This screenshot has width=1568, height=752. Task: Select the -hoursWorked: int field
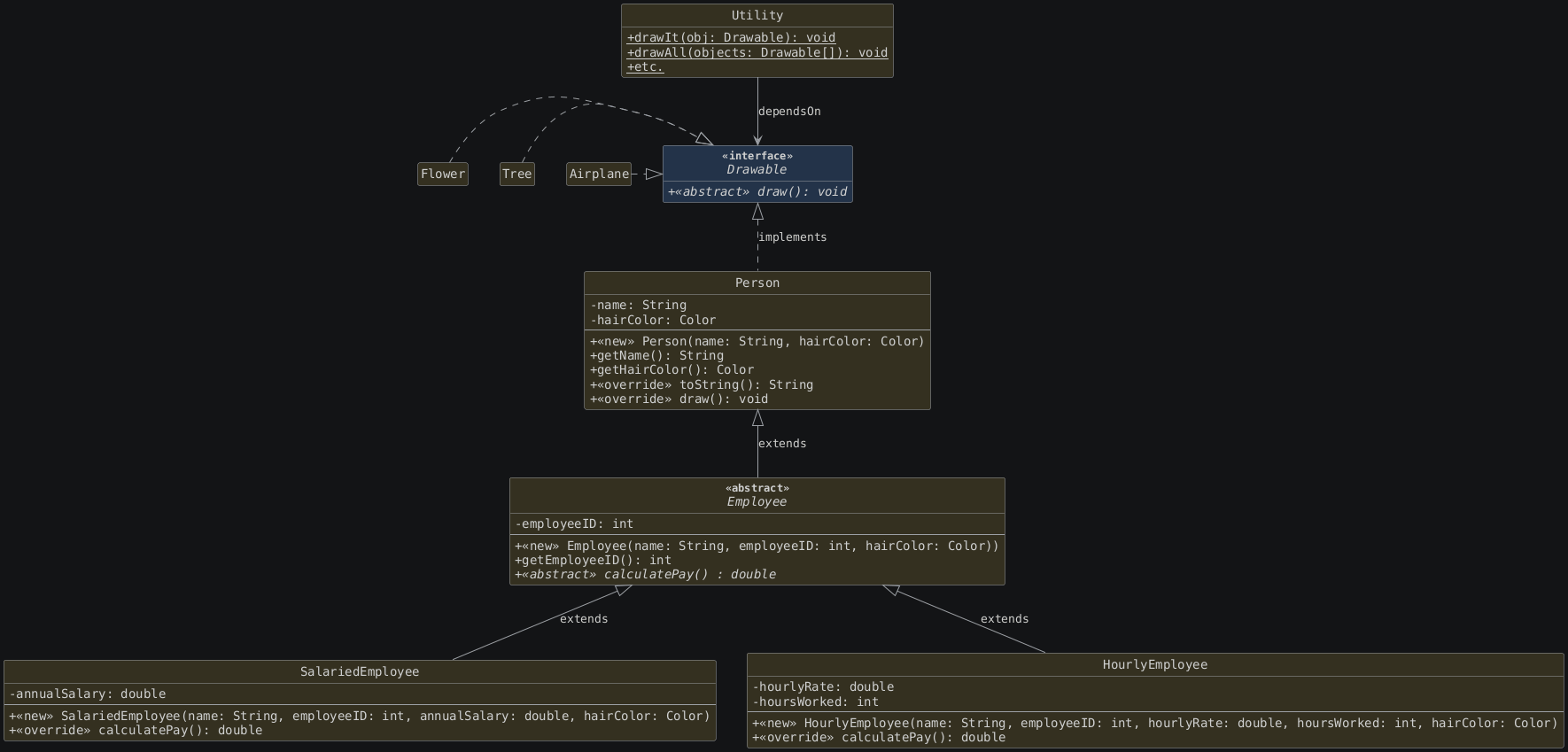pyautogui.click(x=815, y=702)
